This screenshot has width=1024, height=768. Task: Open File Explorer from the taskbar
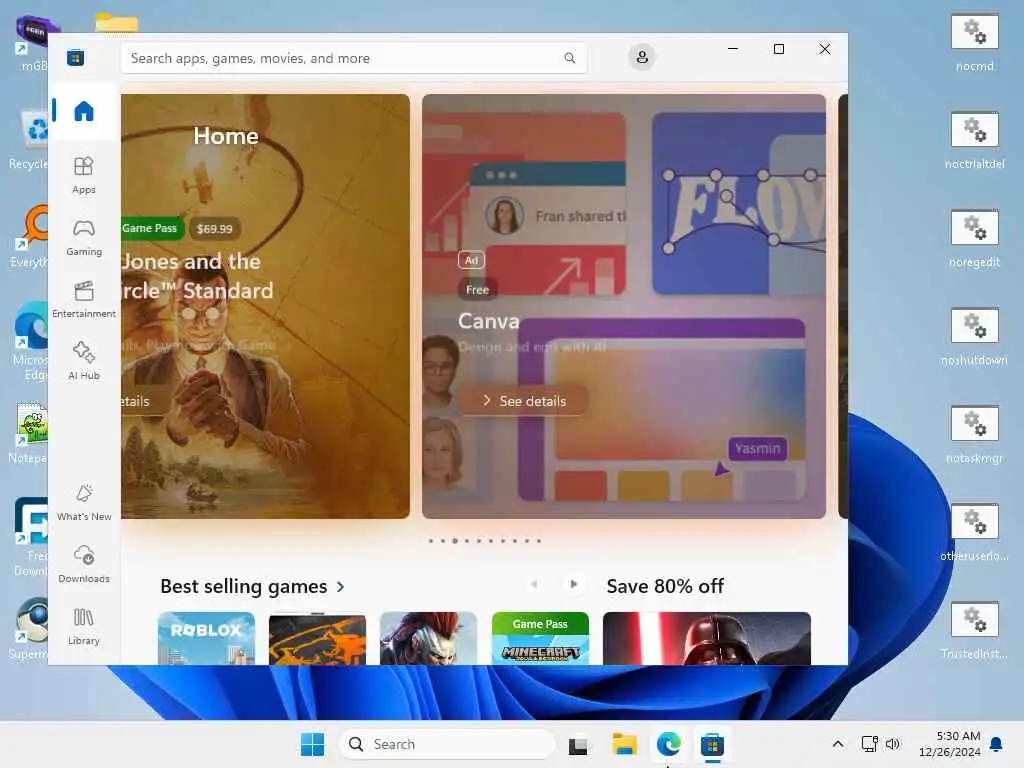pyautogui.click(x=624, y=744)
